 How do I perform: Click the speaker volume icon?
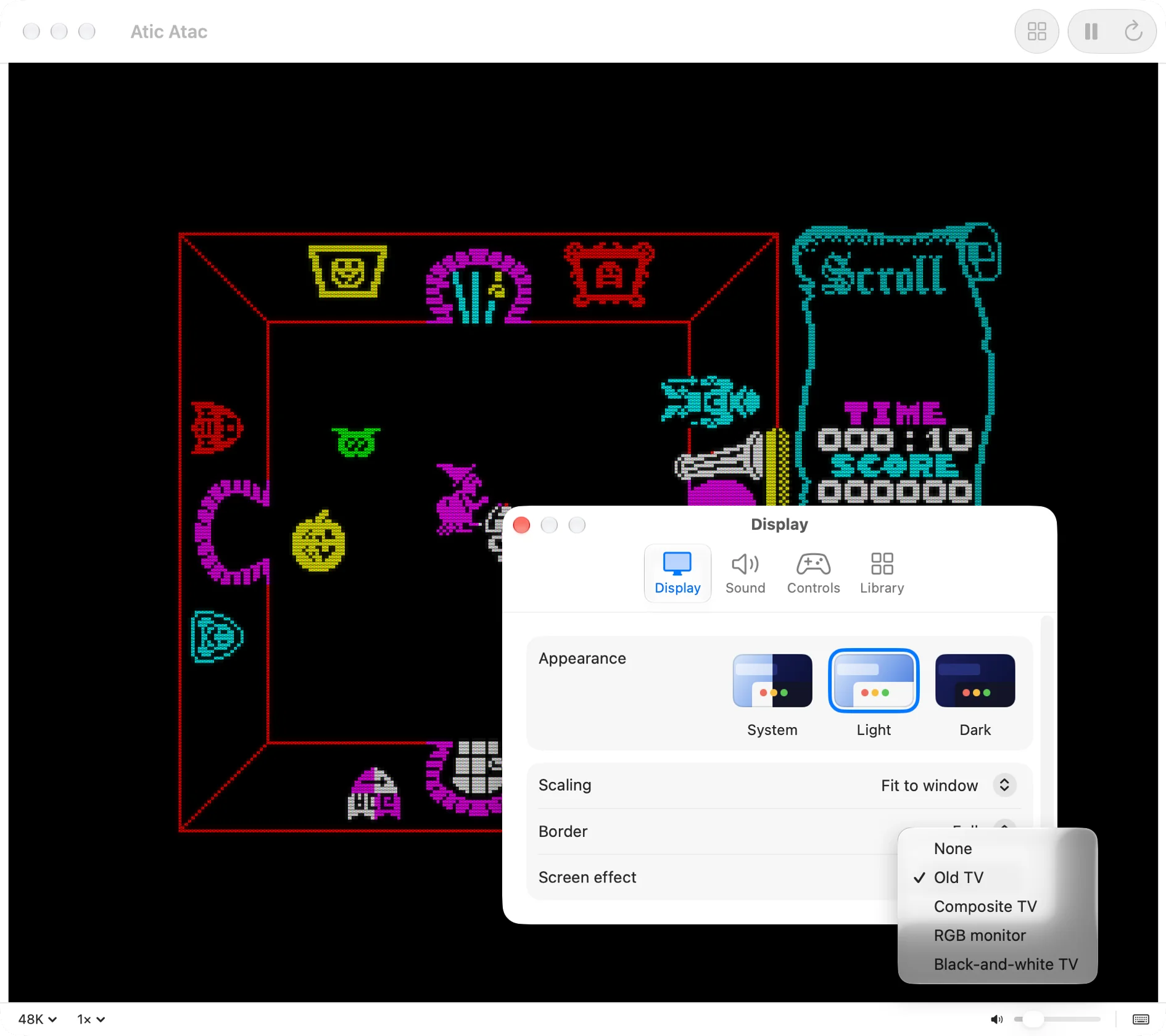[x=996, y=1019]
